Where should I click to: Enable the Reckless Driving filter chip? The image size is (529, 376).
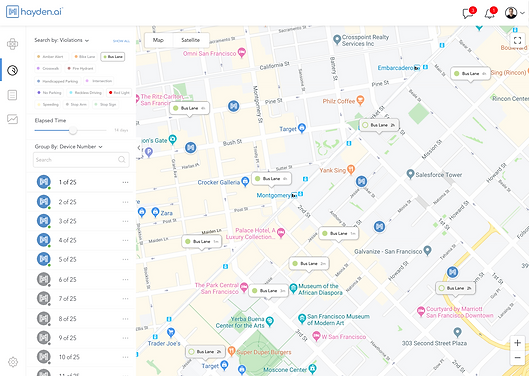point(85,92)
